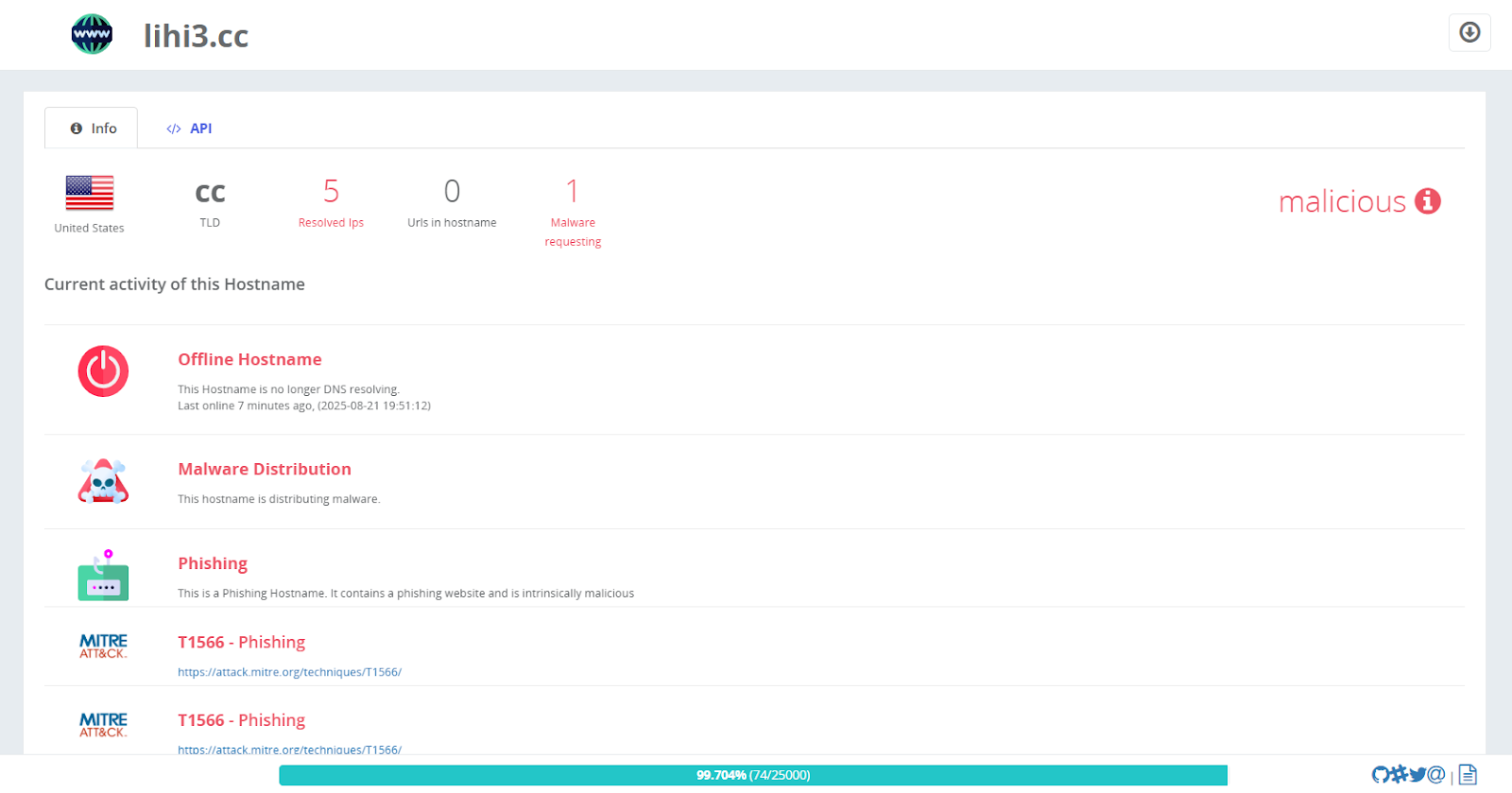
Task: Click the United States flag
Action: coord(90,193)
